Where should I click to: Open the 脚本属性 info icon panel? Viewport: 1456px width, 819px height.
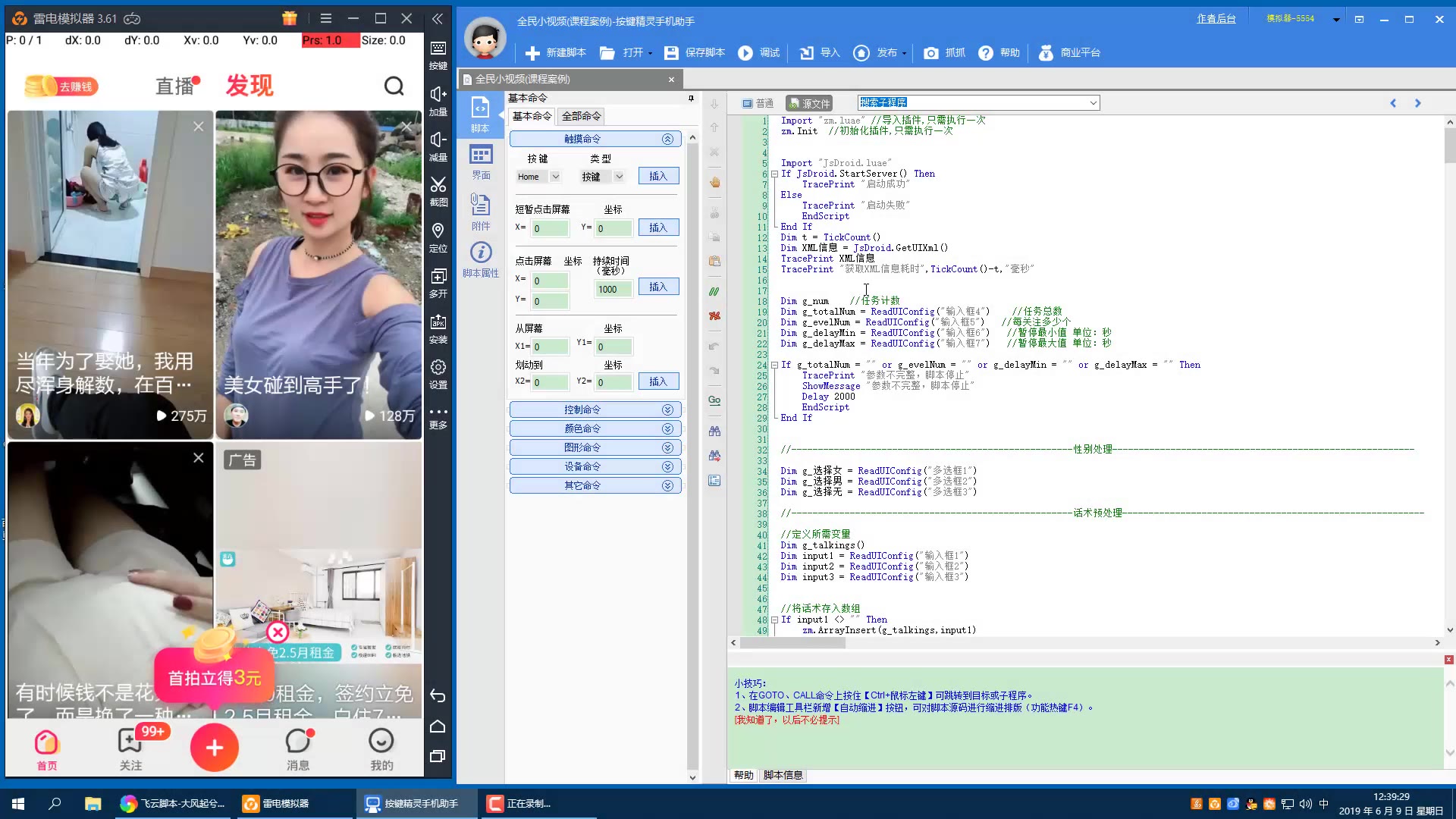[x=481, y=253]
